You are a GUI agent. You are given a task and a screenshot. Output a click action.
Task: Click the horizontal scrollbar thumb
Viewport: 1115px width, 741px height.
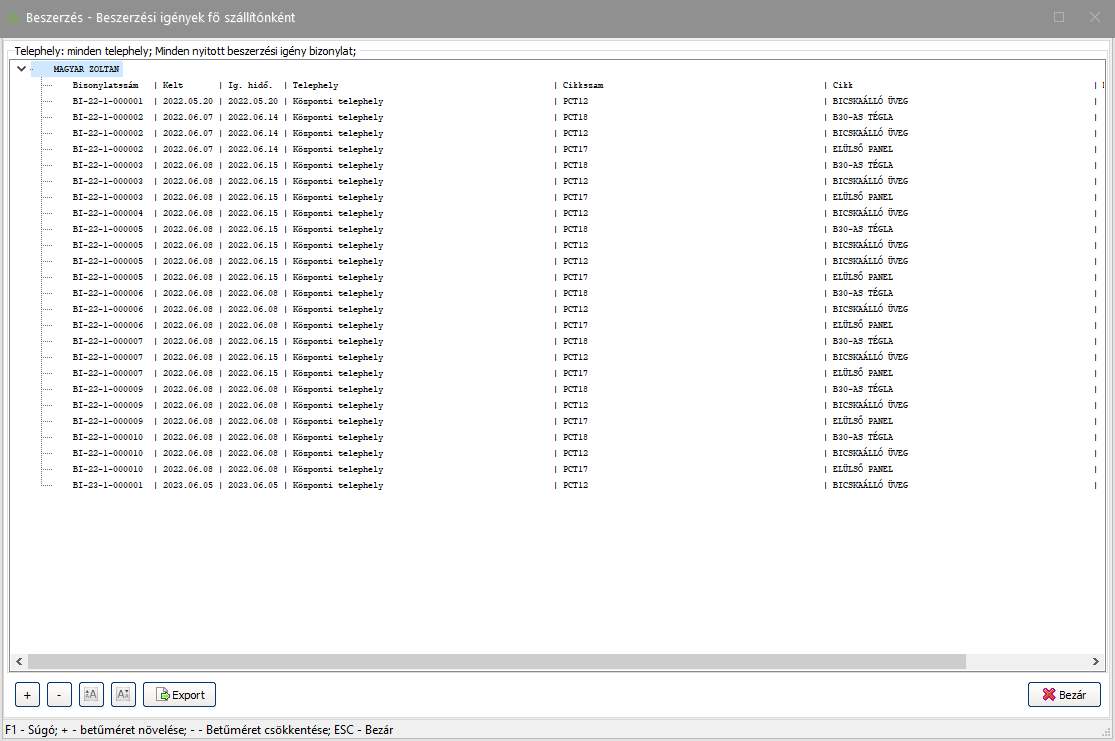496,661
